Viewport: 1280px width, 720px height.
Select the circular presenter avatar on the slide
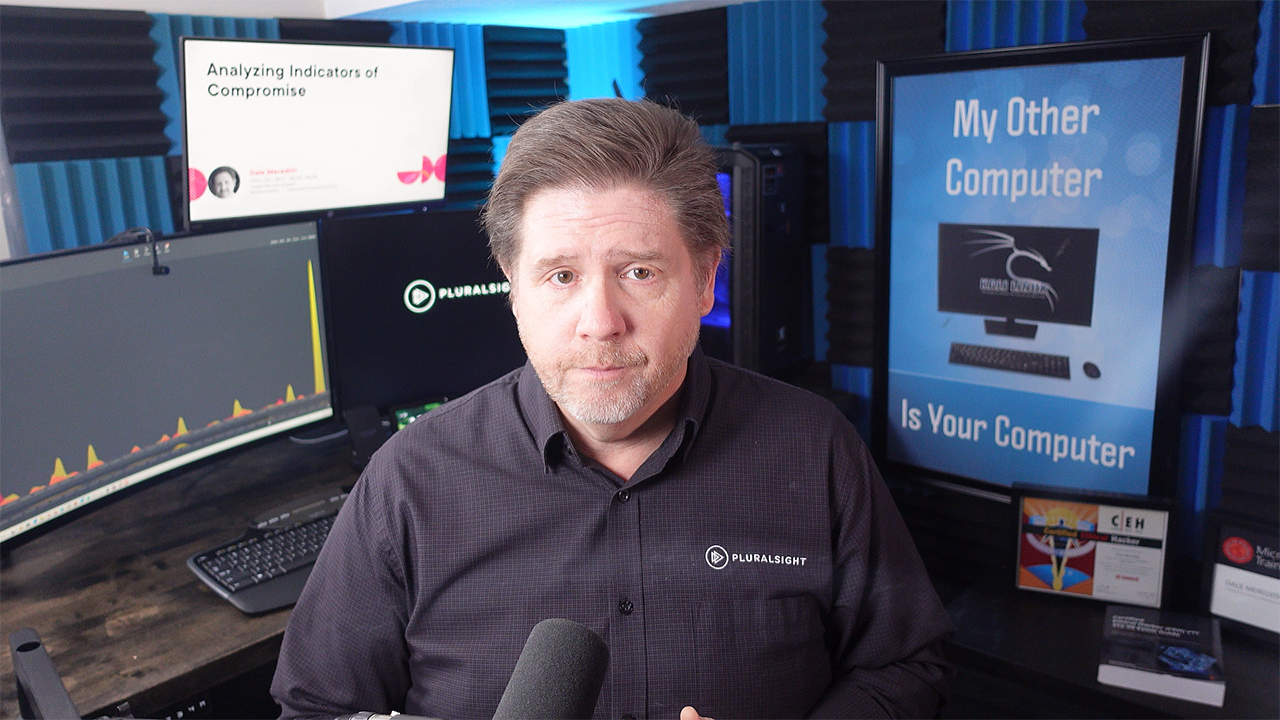click(223, 181)
